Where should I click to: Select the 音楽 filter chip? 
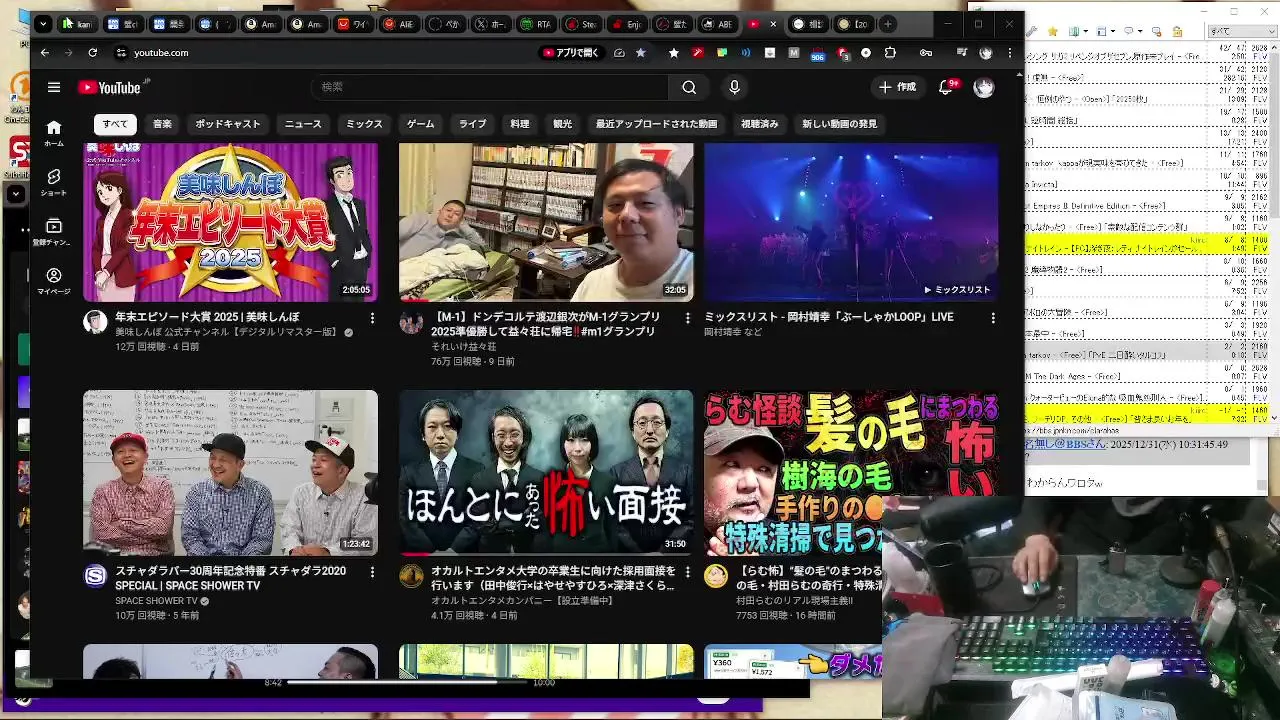click(x=162, y=124)
